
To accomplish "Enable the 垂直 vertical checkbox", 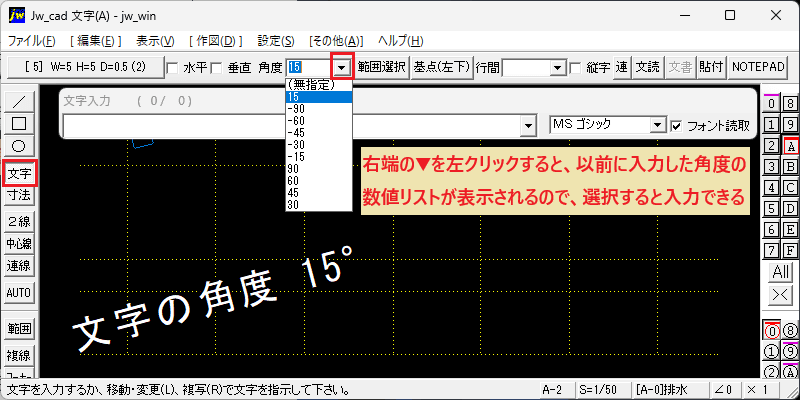I will tap(217, 68).
